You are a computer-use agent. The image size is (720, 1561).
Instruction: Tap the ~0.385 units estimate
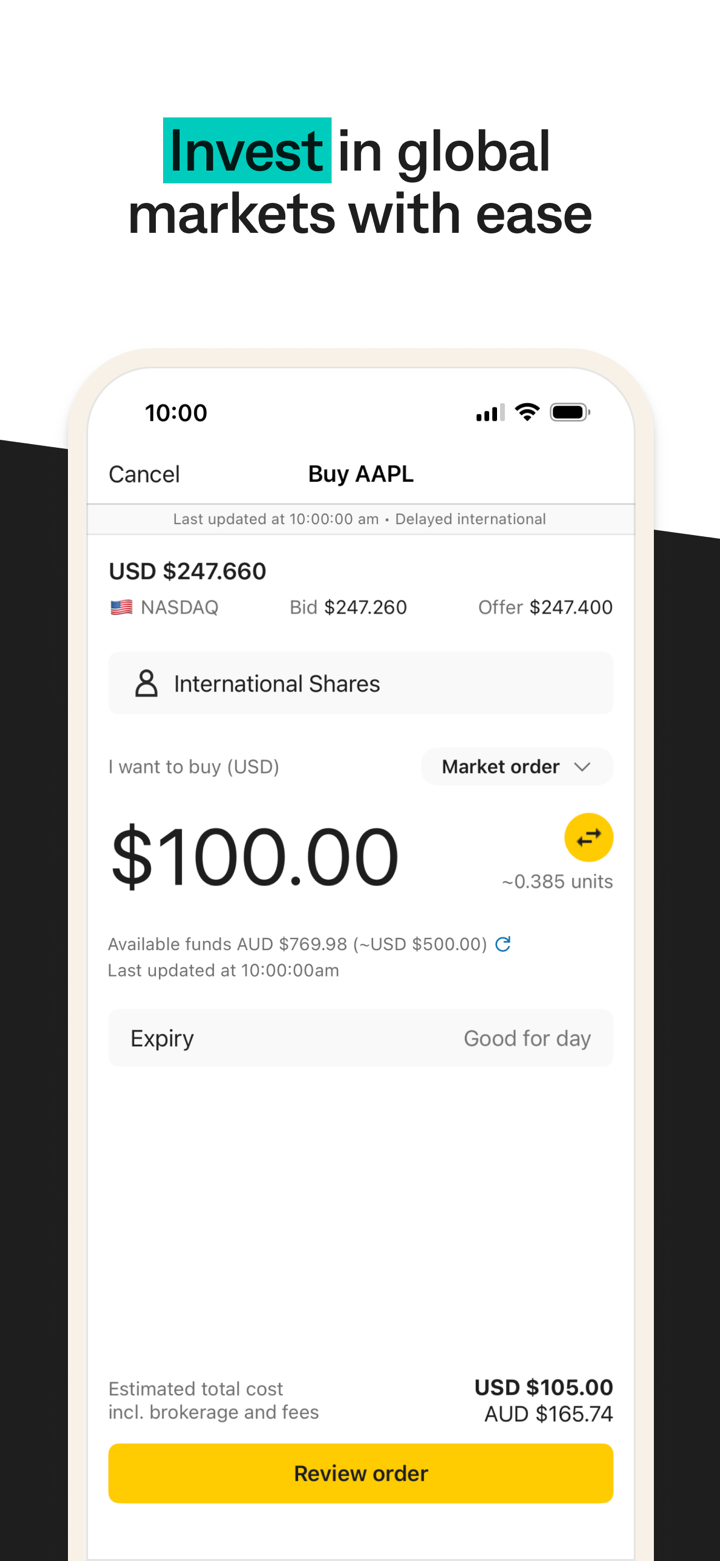coord(557,882)
